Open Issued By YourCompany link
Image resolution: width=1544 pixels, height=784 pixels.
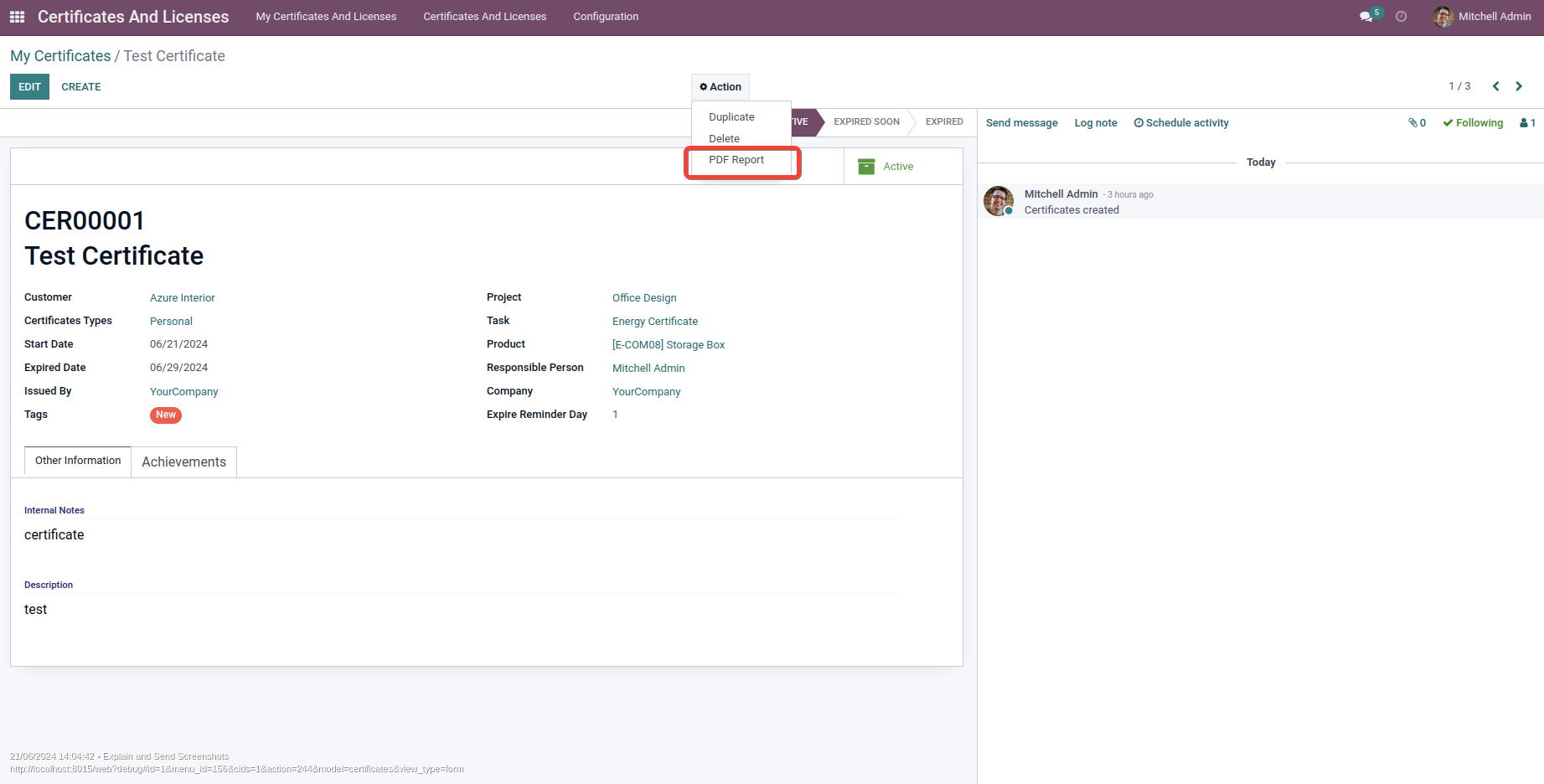tap(184, 392)
